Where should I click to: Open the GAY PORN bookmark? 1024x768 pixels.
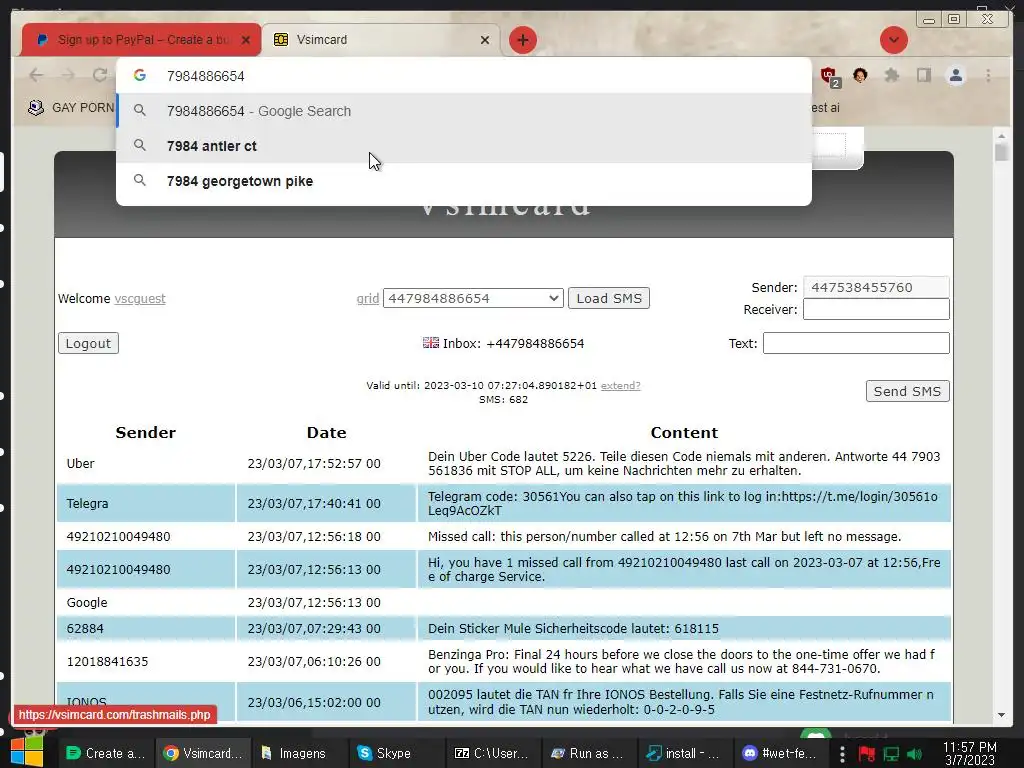pyautogui.click(x=71, y=107)
